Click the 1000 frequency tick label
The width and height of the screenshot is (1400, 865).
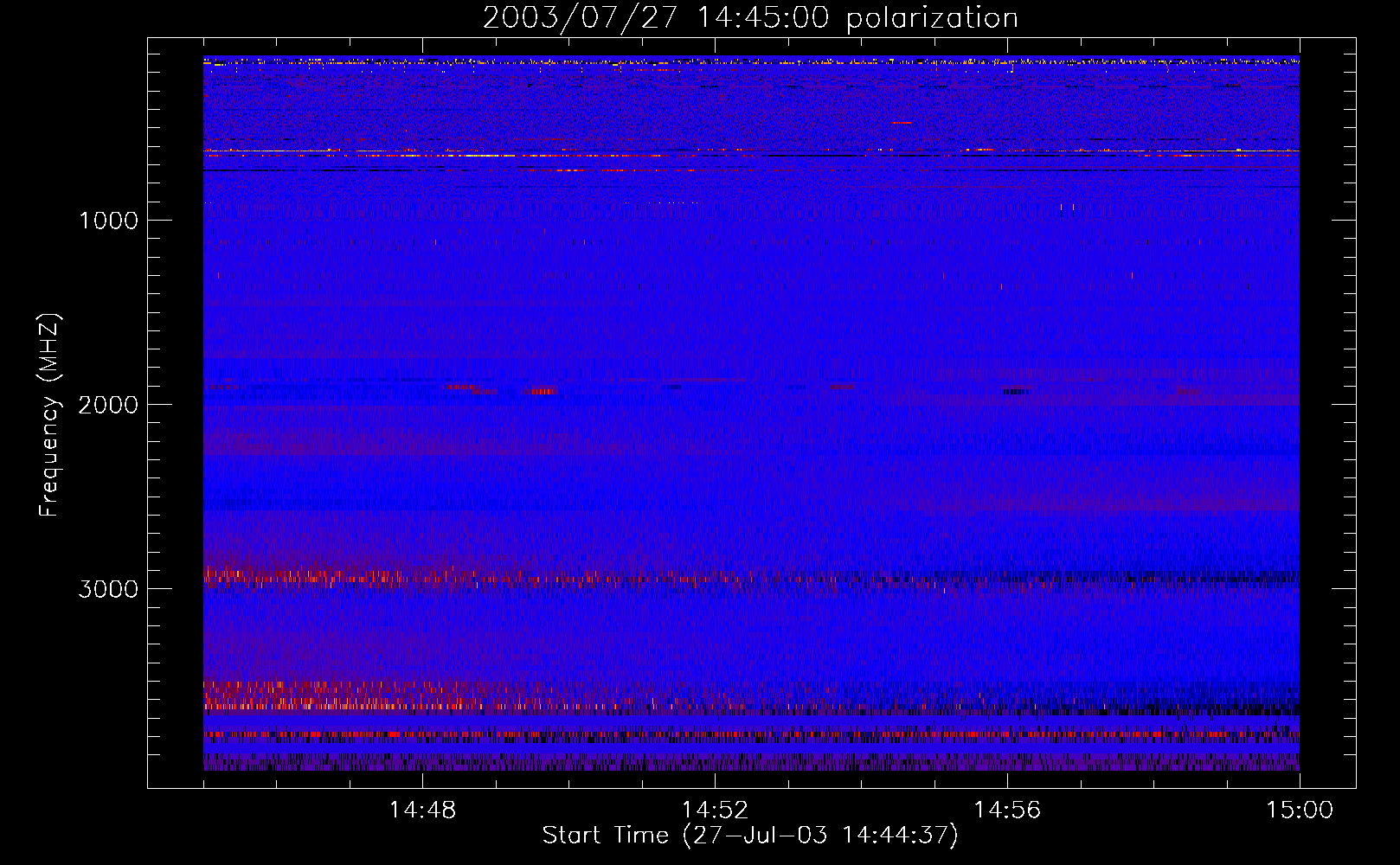click(x=109, y=221)
